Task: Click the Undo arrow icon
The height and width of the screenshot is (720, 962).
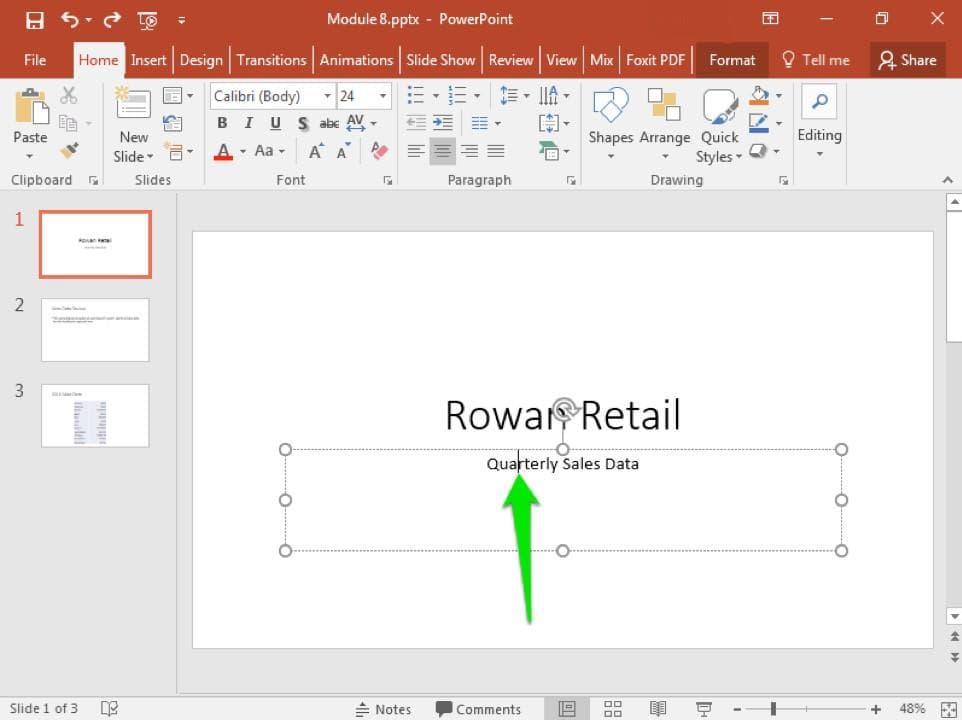Action: (69, 20)
